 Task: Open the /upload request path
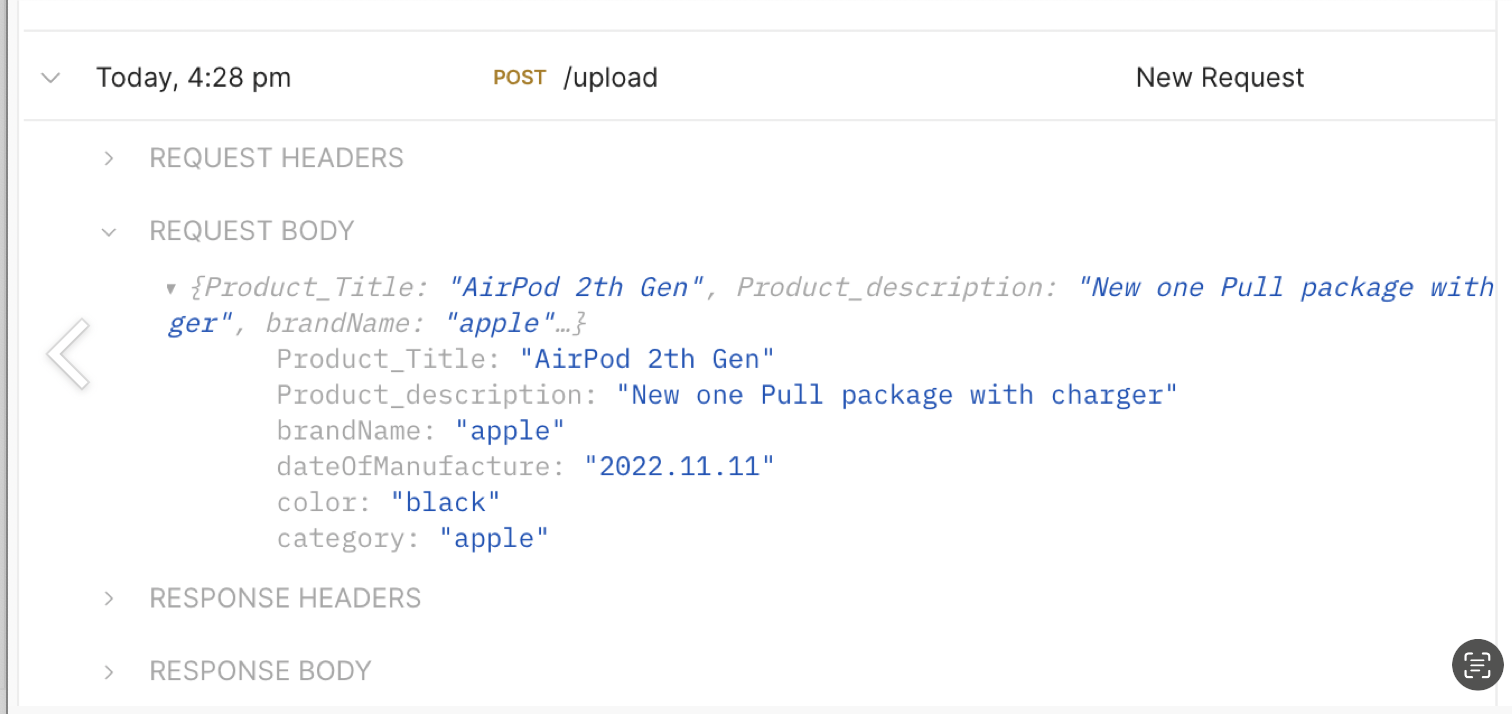click(610, 78)
